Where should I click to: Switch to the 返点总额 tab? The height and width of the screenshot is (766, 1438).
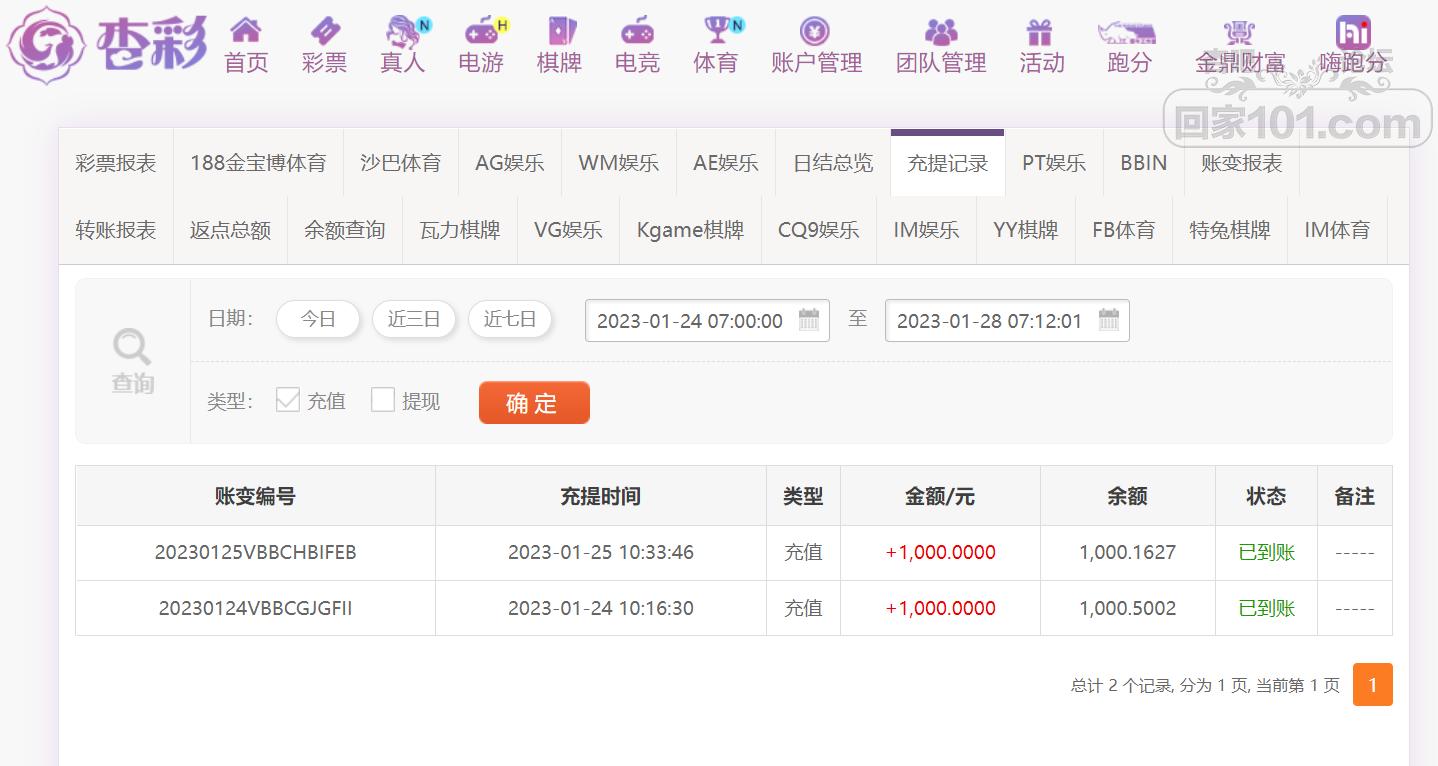pos(230,230)
